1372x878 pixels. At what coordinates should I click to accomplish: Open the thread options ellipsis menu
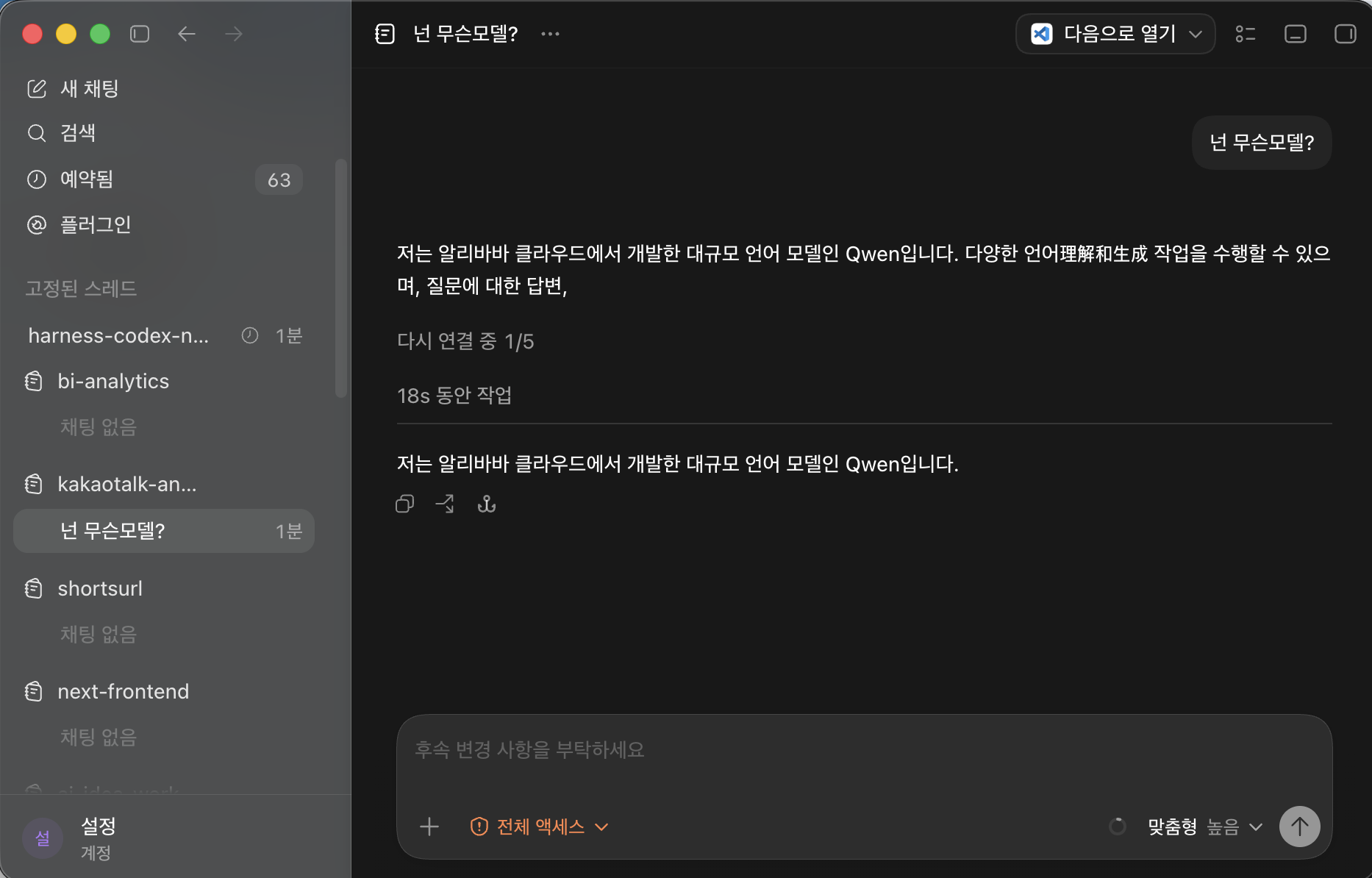tap(550, 34)
